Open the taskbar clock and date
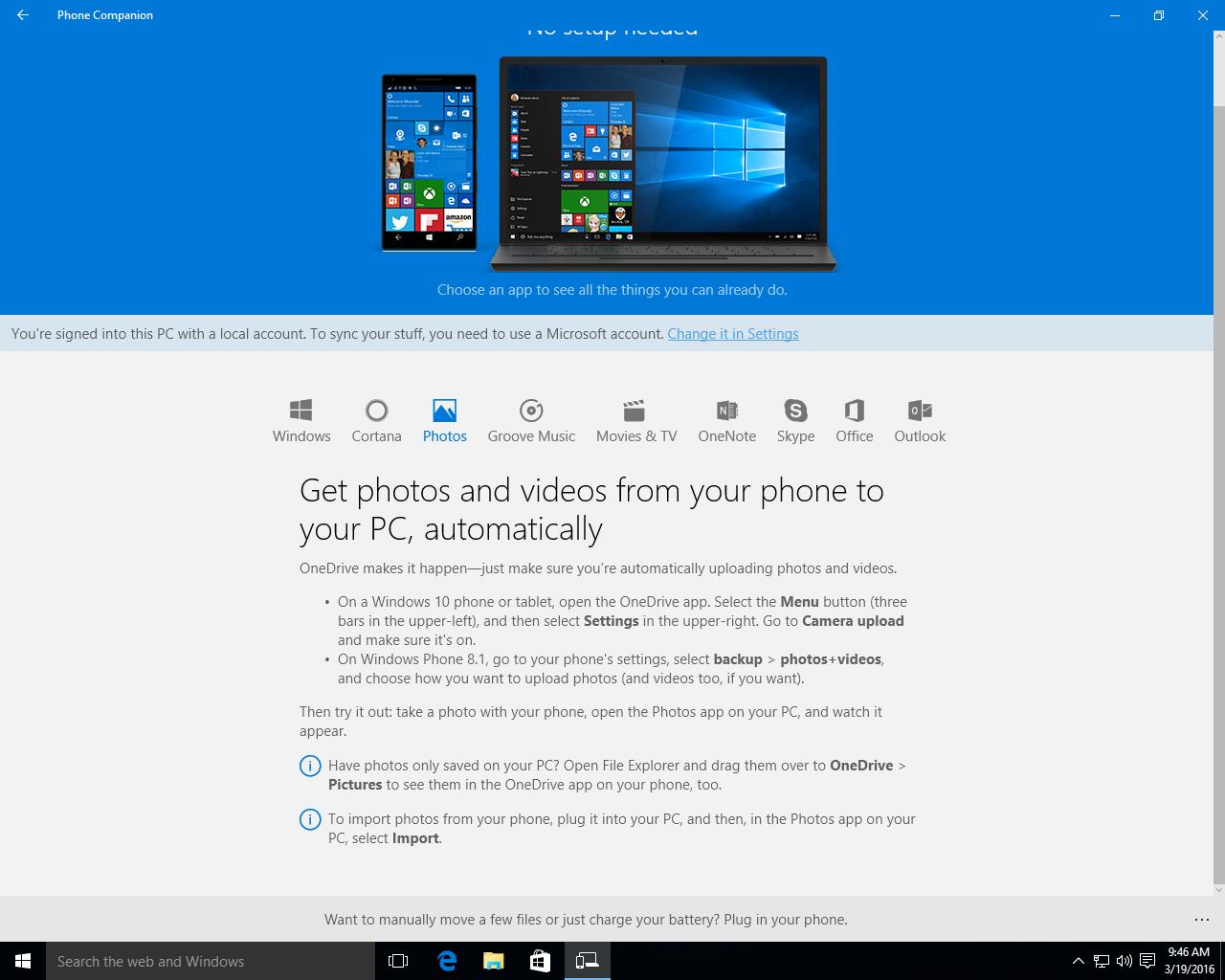Screen dimensions: 1225x980 click(1189, 961)
